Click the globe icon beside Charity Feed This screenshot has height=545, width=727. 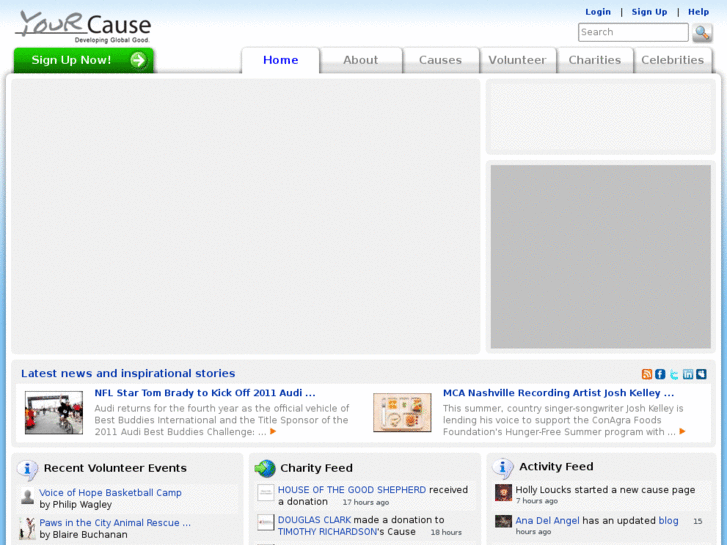click(x=265, y=468)
